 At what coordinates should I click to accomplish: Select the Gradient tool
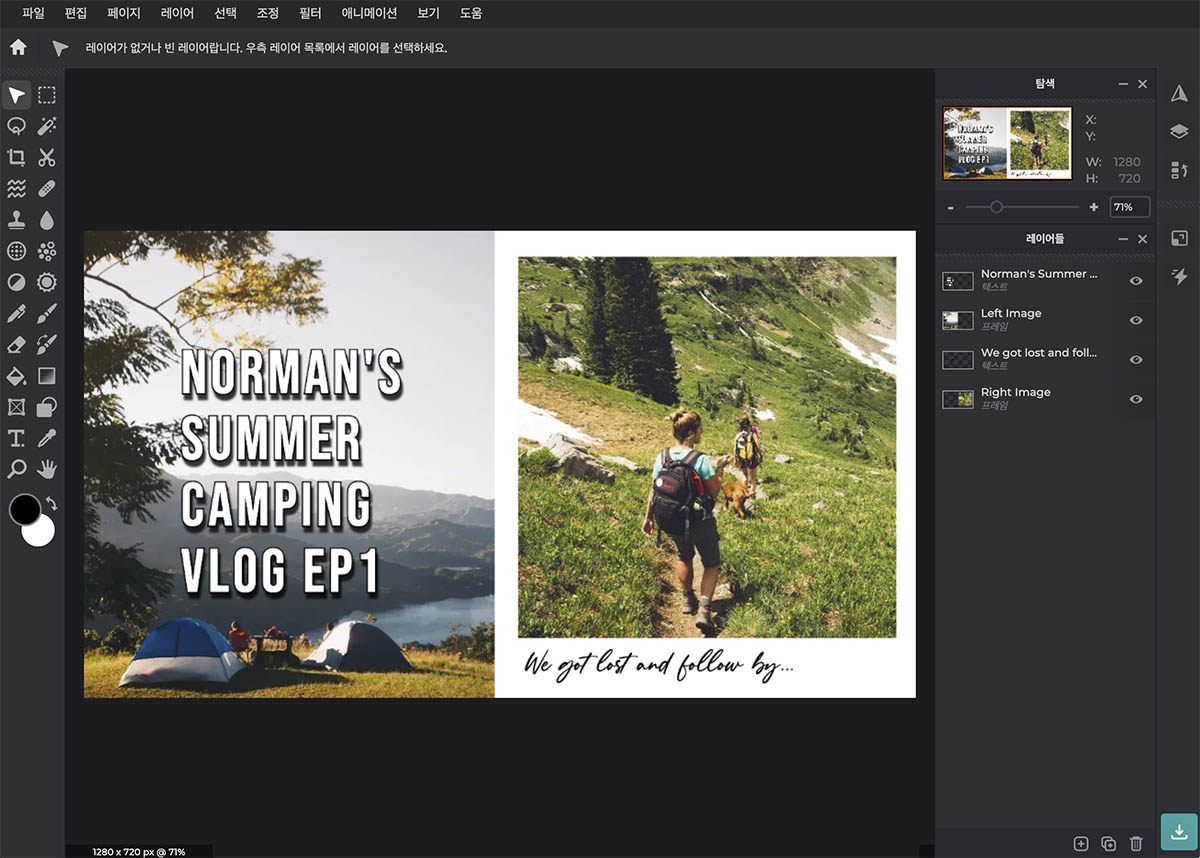[x=47, y=376]
